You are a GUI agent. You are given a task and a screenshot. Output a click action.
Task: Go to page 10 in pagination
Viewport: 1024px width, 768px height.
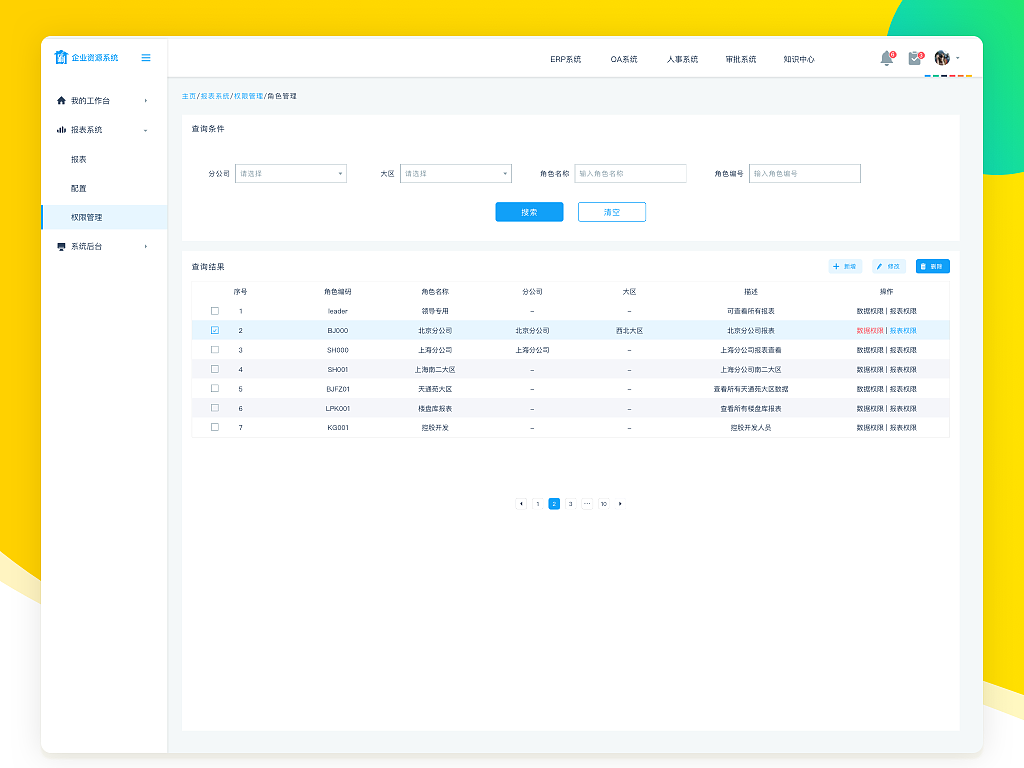click(x=603, y=504)
